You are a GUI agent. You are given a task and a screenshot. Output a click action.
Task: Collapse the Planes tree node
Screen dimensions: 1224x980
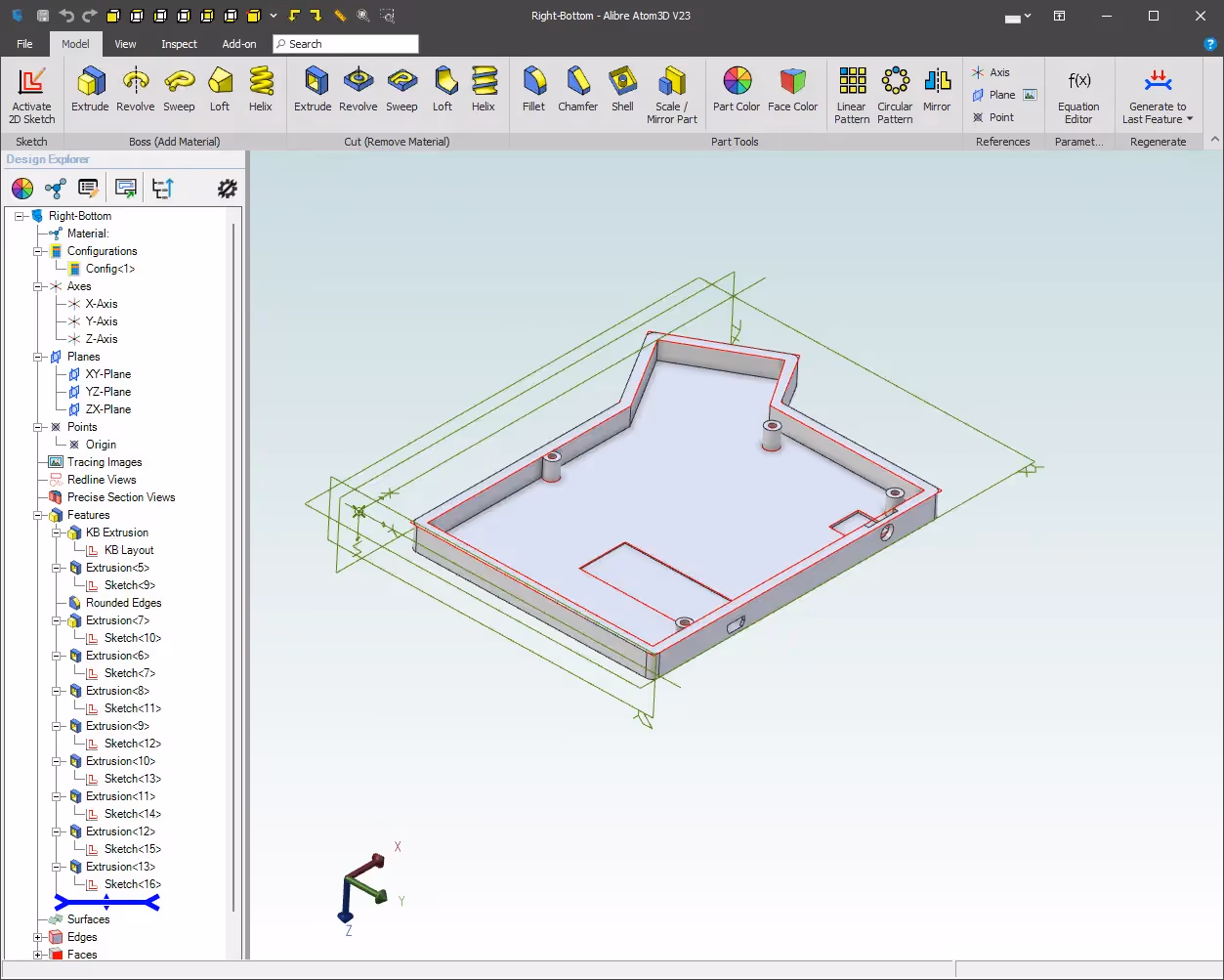coord(39,357)
